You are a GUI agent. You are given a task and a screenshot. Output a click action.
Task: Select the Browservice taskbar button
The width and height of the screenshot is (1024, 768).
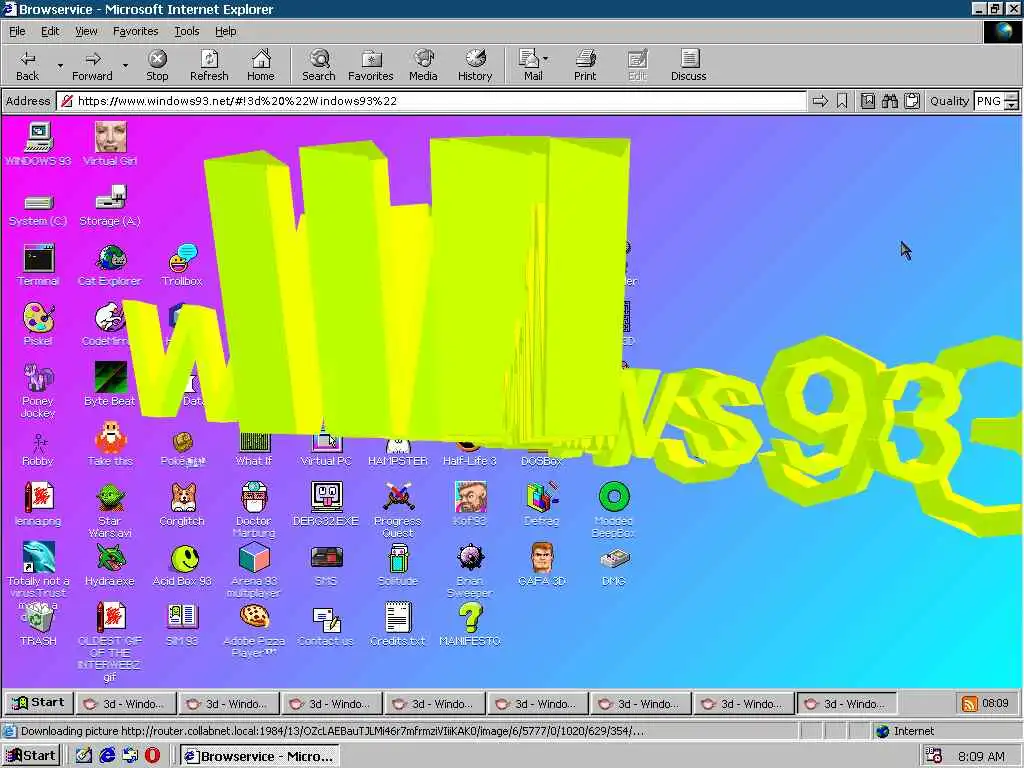pos(259,756)
